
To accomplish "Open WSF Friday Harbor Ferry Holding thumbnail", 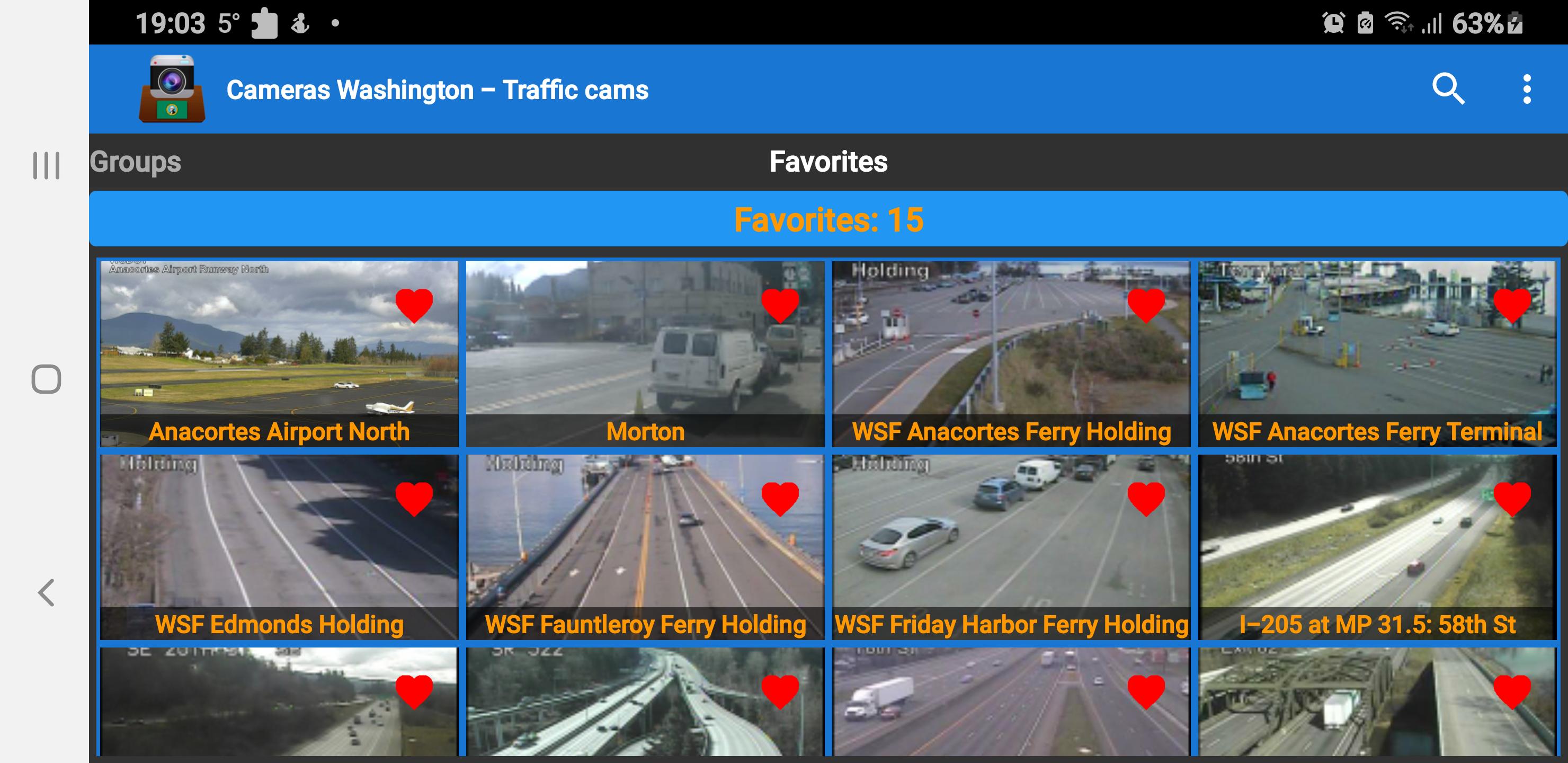I will coord(1011,547).
